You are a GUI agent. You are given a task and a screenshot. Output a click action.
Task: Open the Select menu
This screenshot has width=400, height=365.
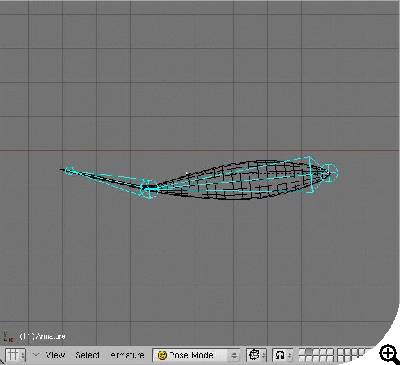[x=87, y=355]
